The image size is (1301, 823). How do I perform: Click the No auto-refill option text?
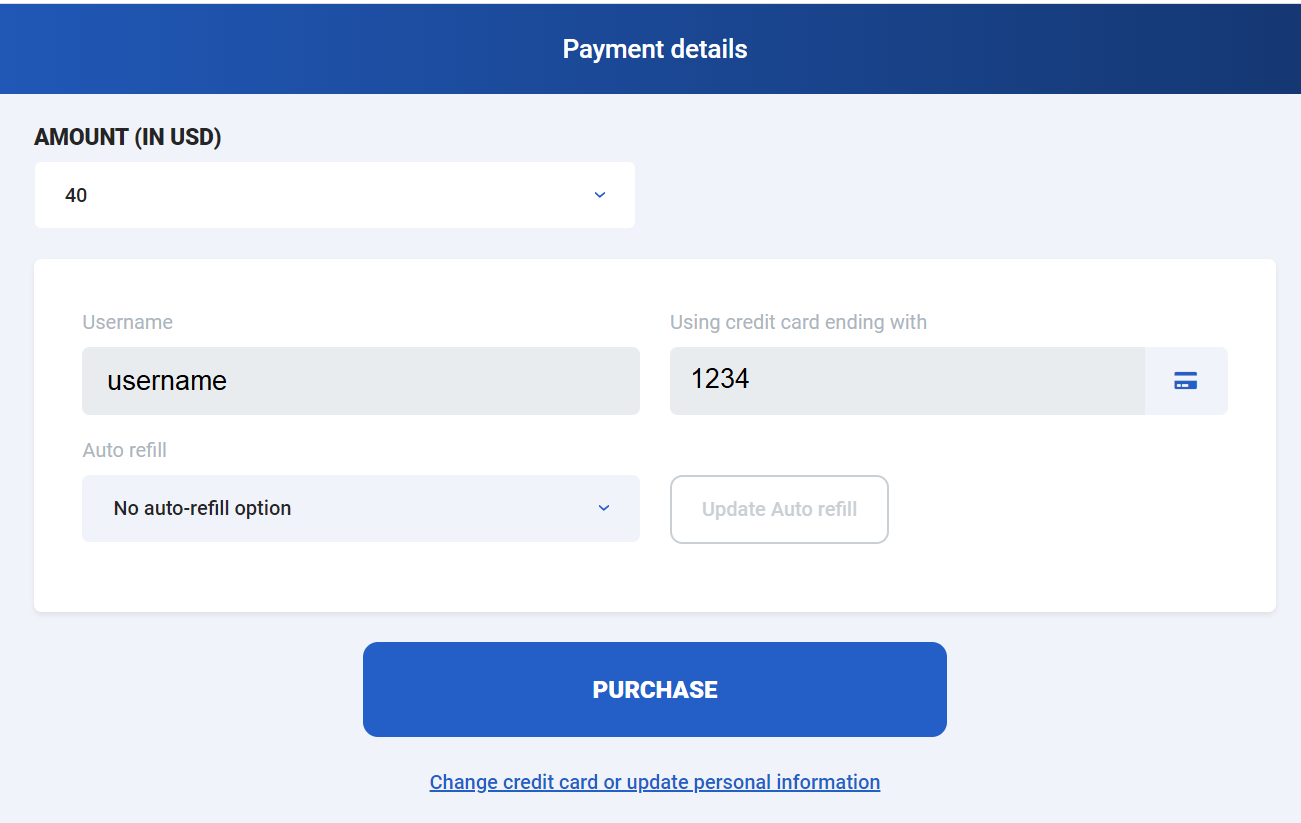pos(202,508)
